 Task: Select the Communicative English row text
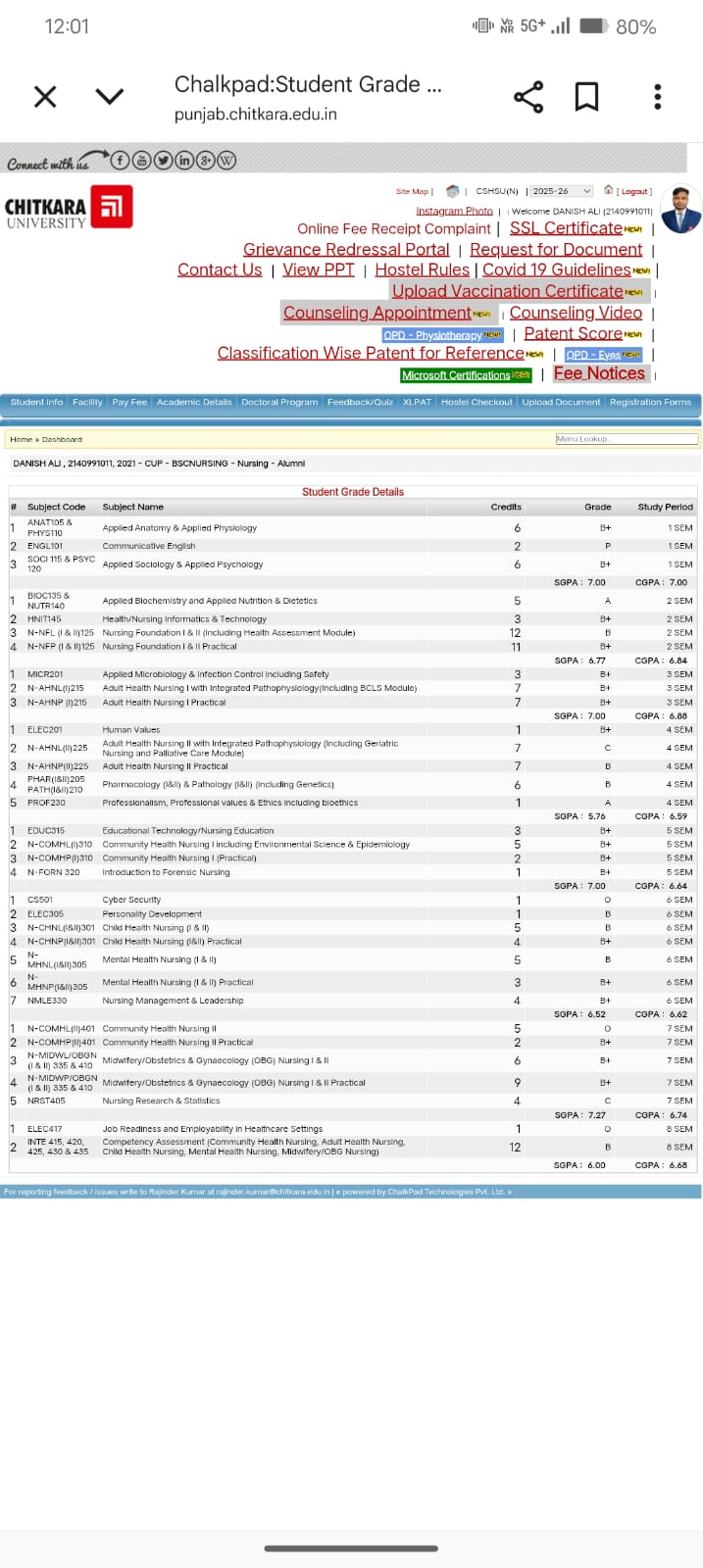pyautogui.click(x=149, y=547)
